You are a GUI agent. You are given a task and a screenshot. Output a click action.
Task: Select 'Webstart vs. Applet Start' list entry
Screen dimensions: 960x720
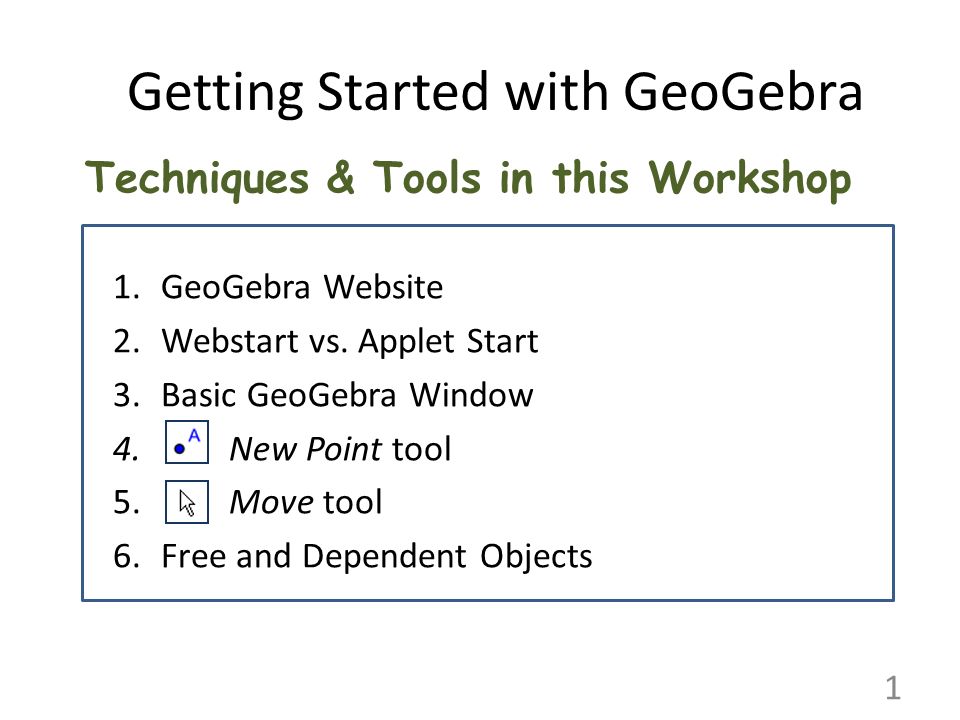[350, 341]
